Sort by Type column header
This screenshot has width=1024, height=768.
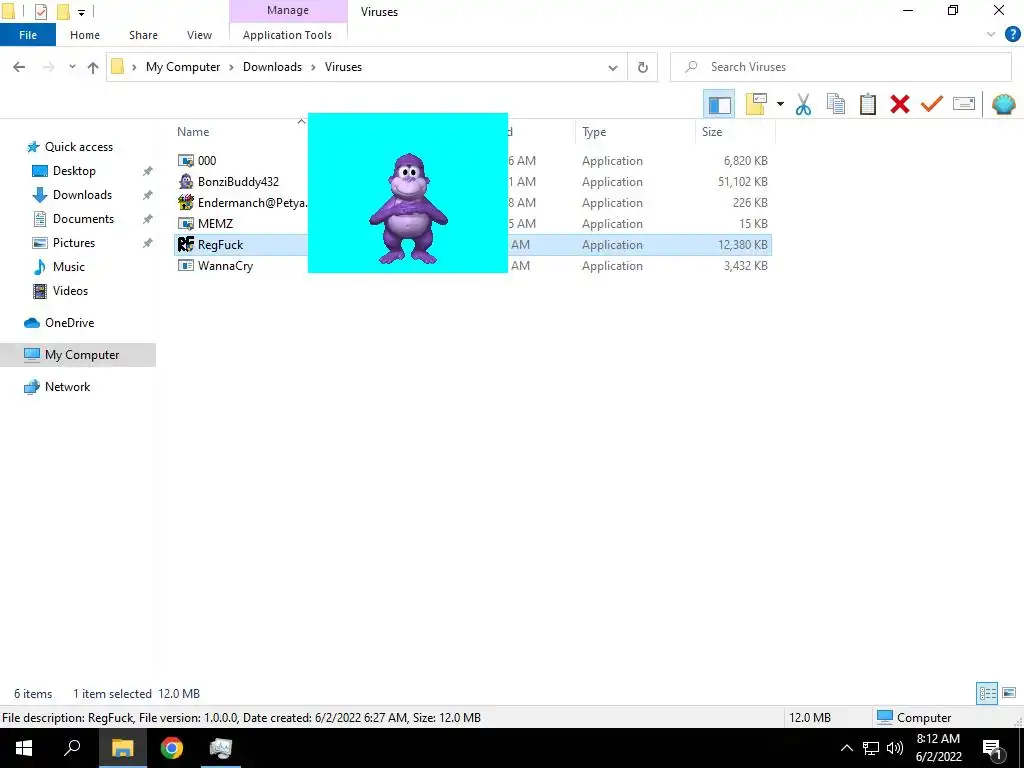point(594,132)
